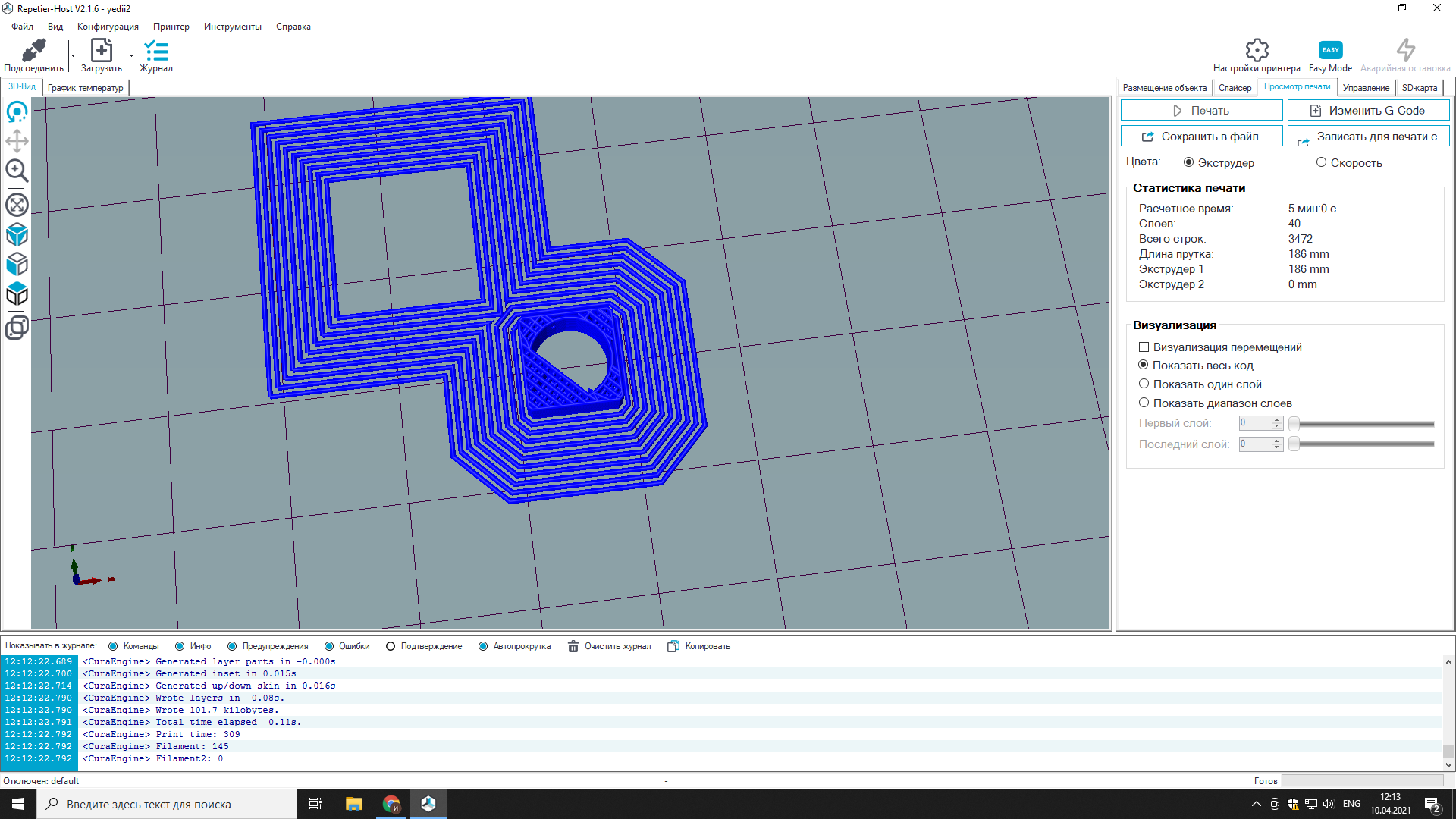Expand the Загрузить dropdown arrow
Screen dimensions: 1456x819
131,55
